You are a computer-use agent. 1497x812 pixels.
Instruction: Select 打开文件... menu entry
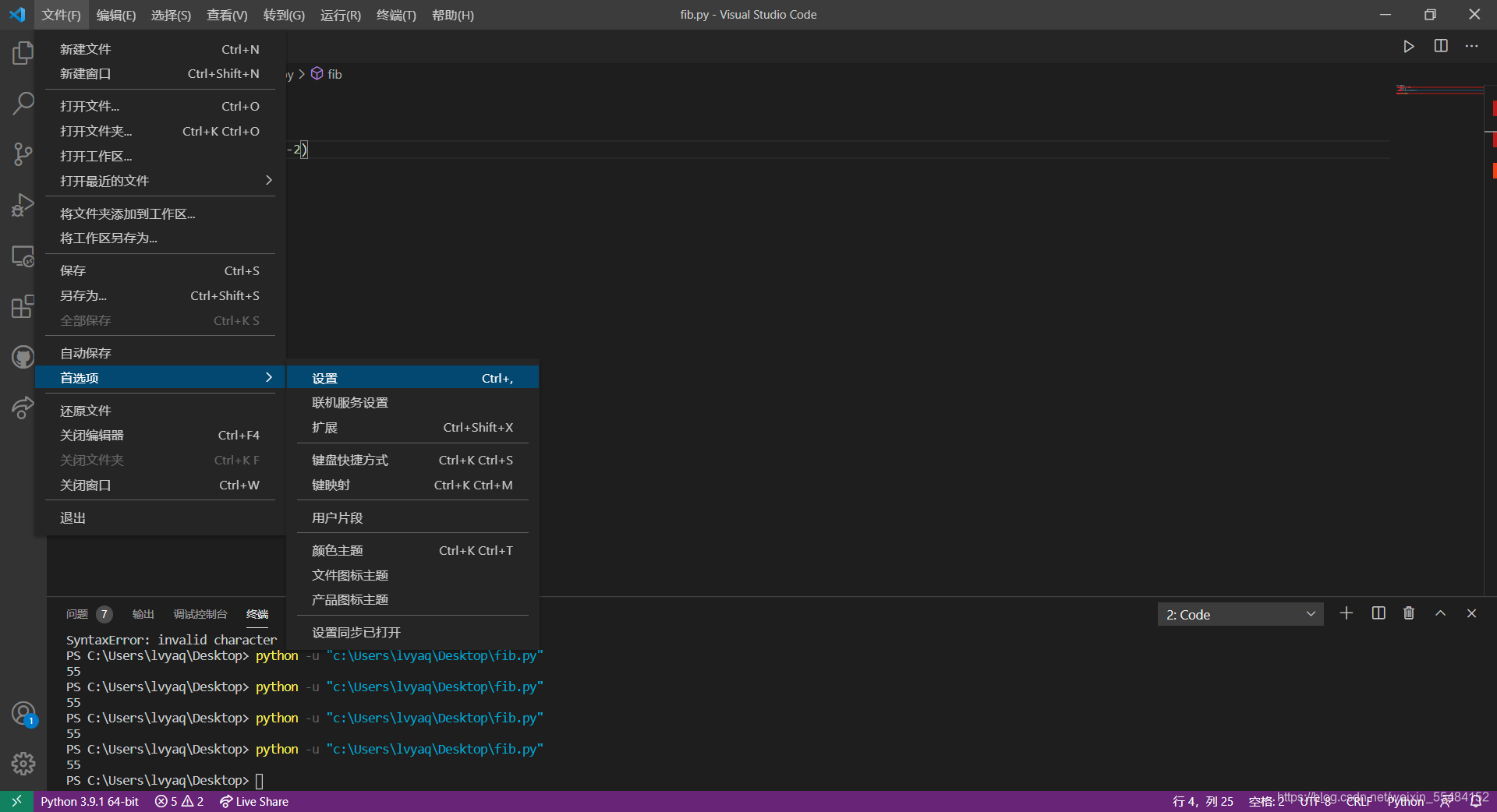pyautogui.click(x=160, y=106)
